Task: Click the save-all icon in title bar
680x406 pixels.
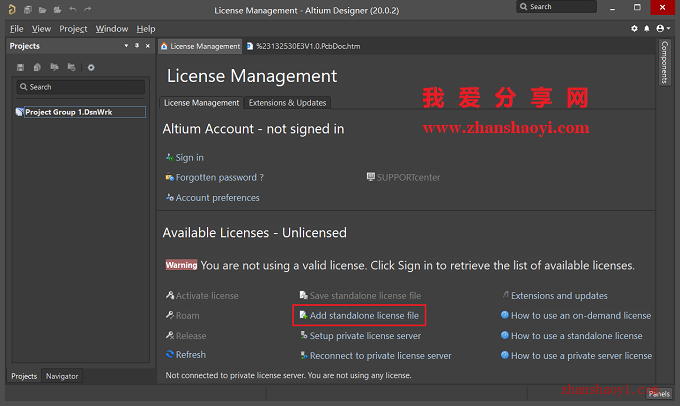Action: point(28,9)
